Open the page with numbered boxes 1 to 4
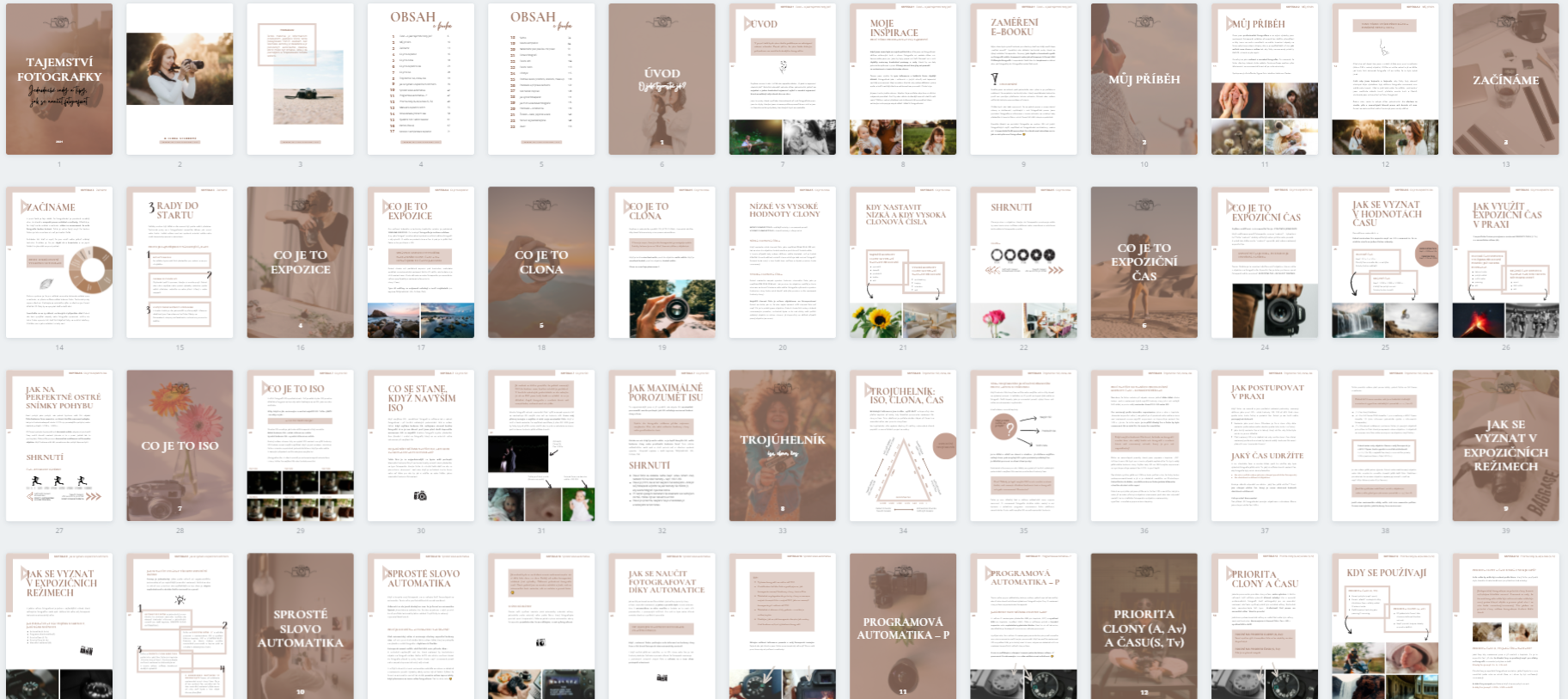The width and height of the screenshot is (1568, 699). (x=180, y=626)
